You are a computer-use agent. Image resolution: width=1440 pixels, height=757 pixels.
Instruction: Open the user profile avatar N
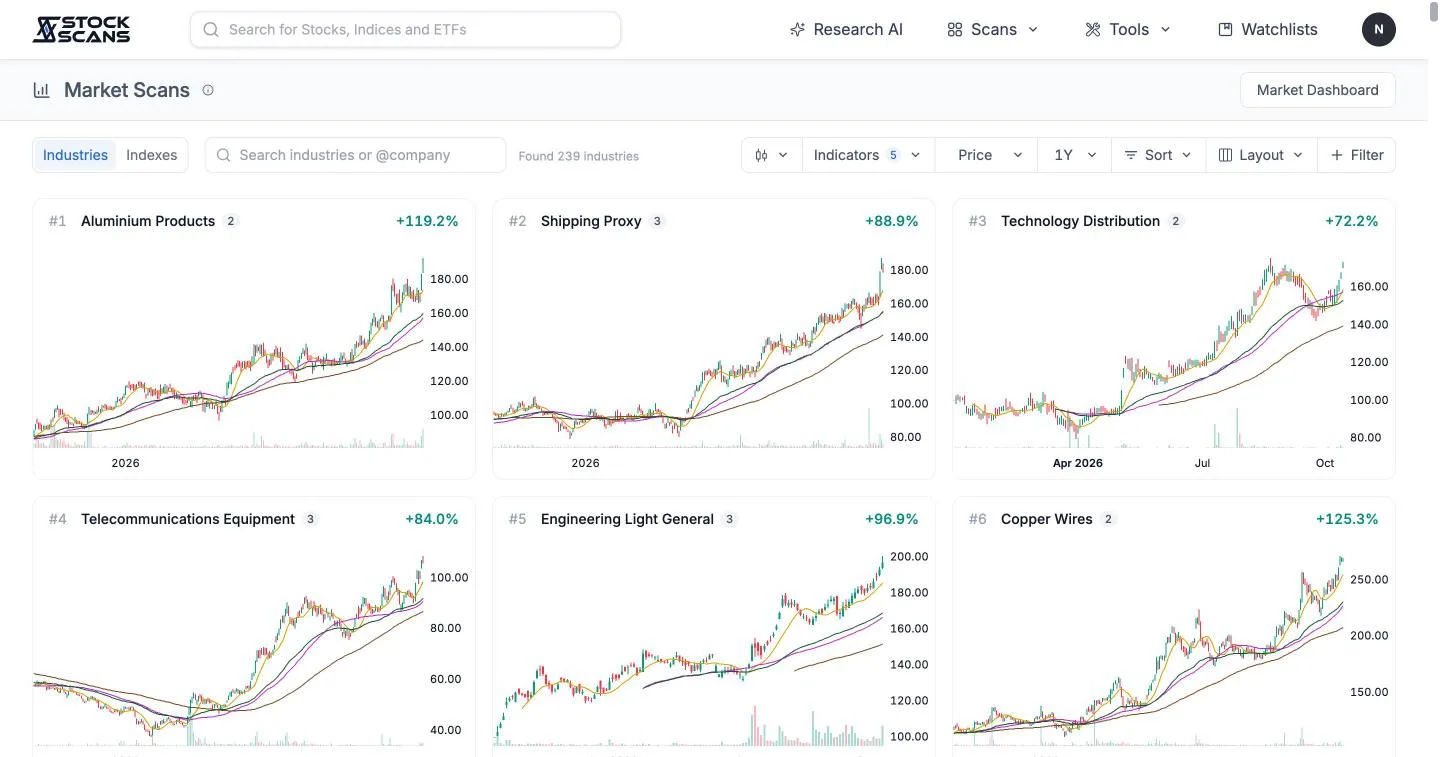pyautogui.click(x=1378, y=29)
